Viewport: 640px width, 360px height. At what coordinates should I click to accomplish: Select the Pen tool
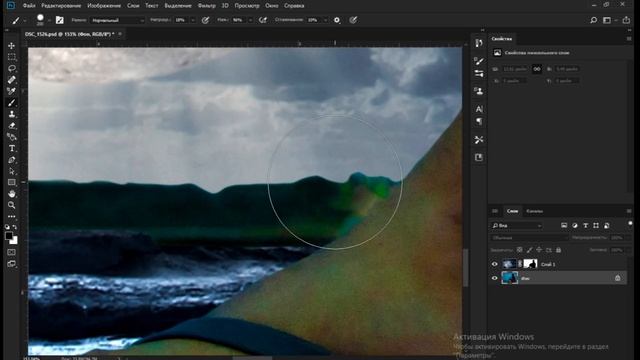tap(11, 160)
